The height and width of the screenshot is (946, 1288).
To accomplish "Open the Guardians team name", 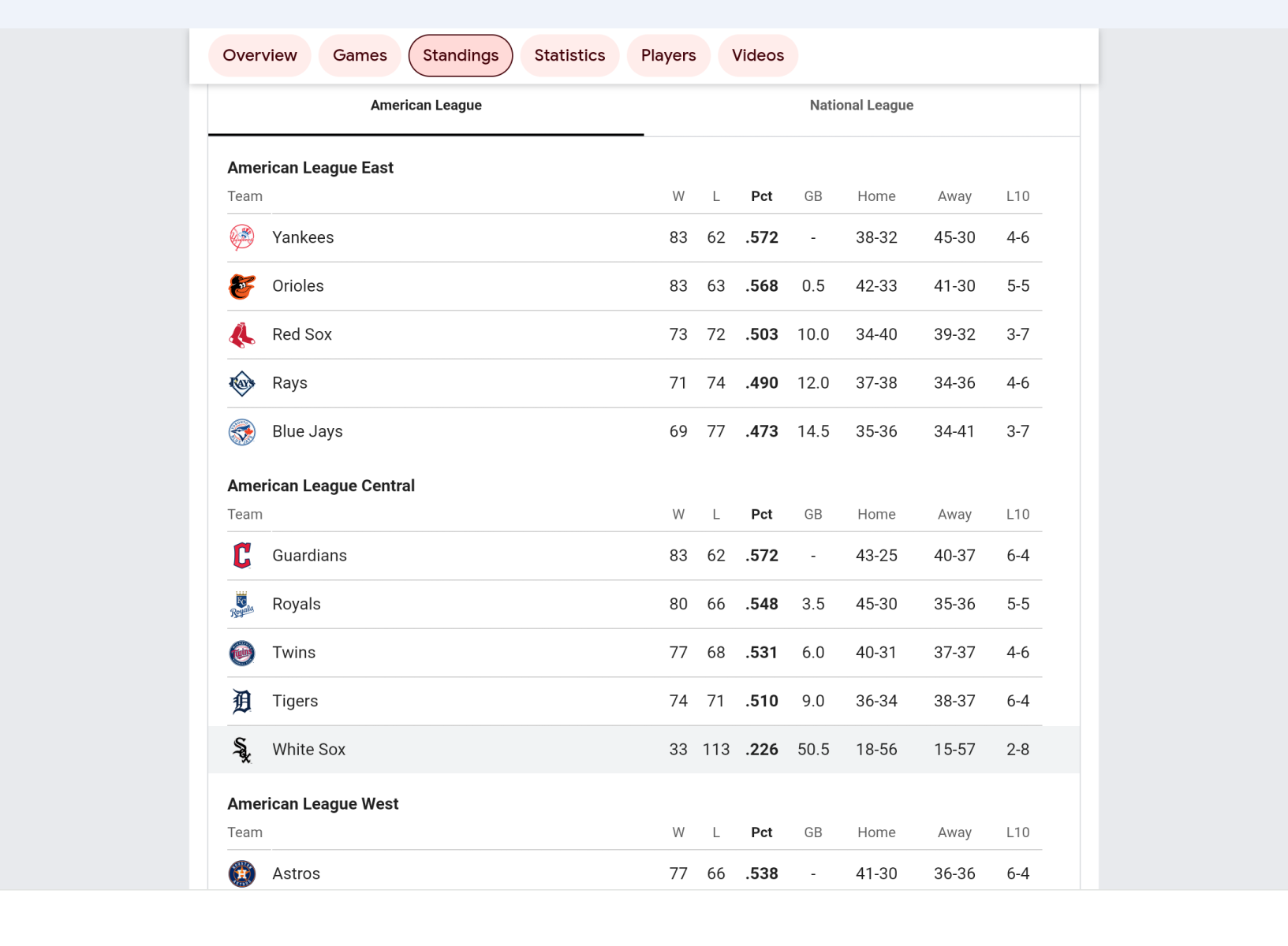I will (x=309, y=556).
